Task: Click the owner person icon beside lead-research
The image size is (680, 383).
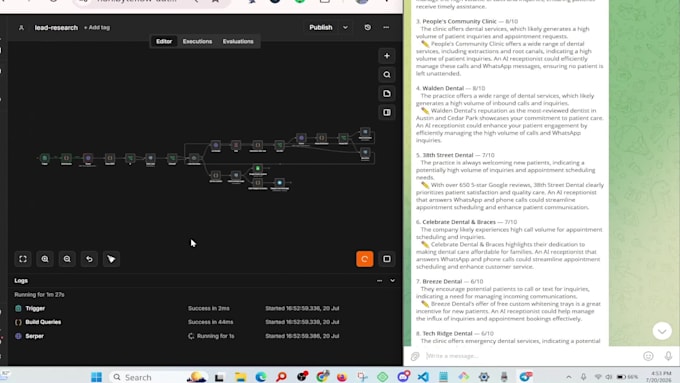Action: (x=21, y=27)
